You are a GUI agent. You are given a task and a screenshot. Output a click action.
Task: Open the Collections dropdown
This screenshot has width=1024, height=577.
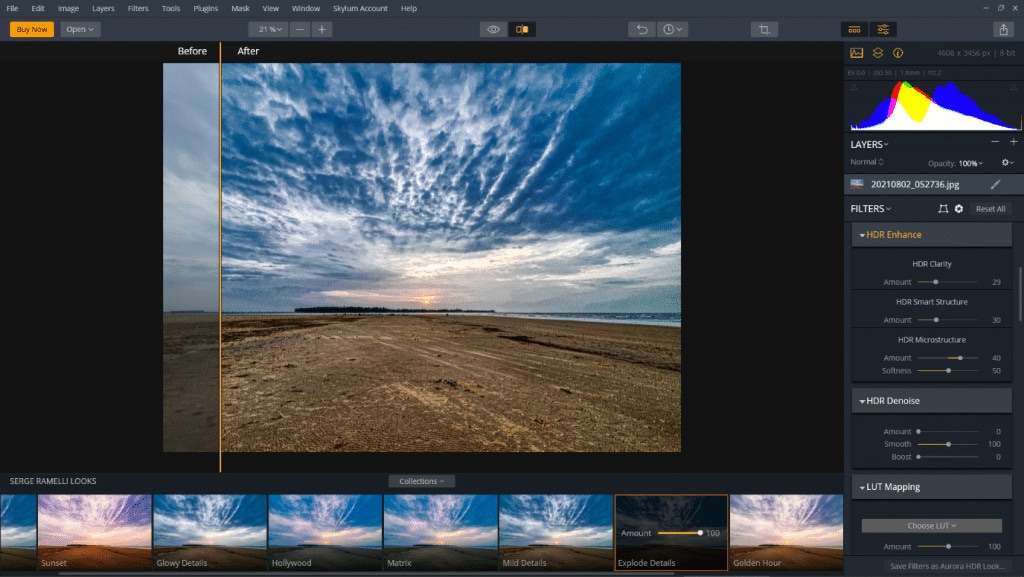[422, 481]
